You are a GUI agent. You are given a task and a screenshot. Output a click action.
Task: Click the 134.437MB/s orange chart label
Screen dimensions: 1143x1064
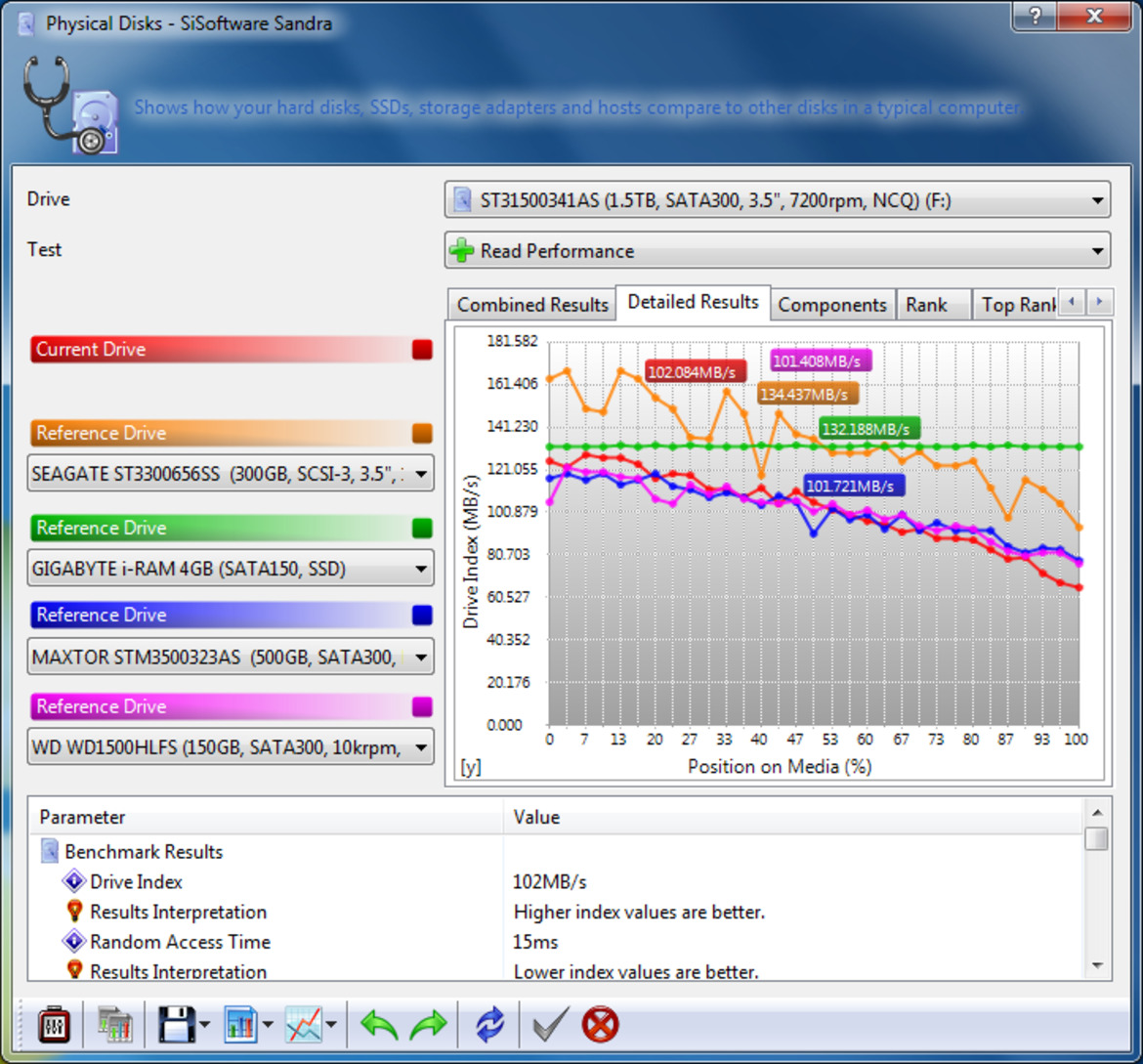(x=808, y=395)
